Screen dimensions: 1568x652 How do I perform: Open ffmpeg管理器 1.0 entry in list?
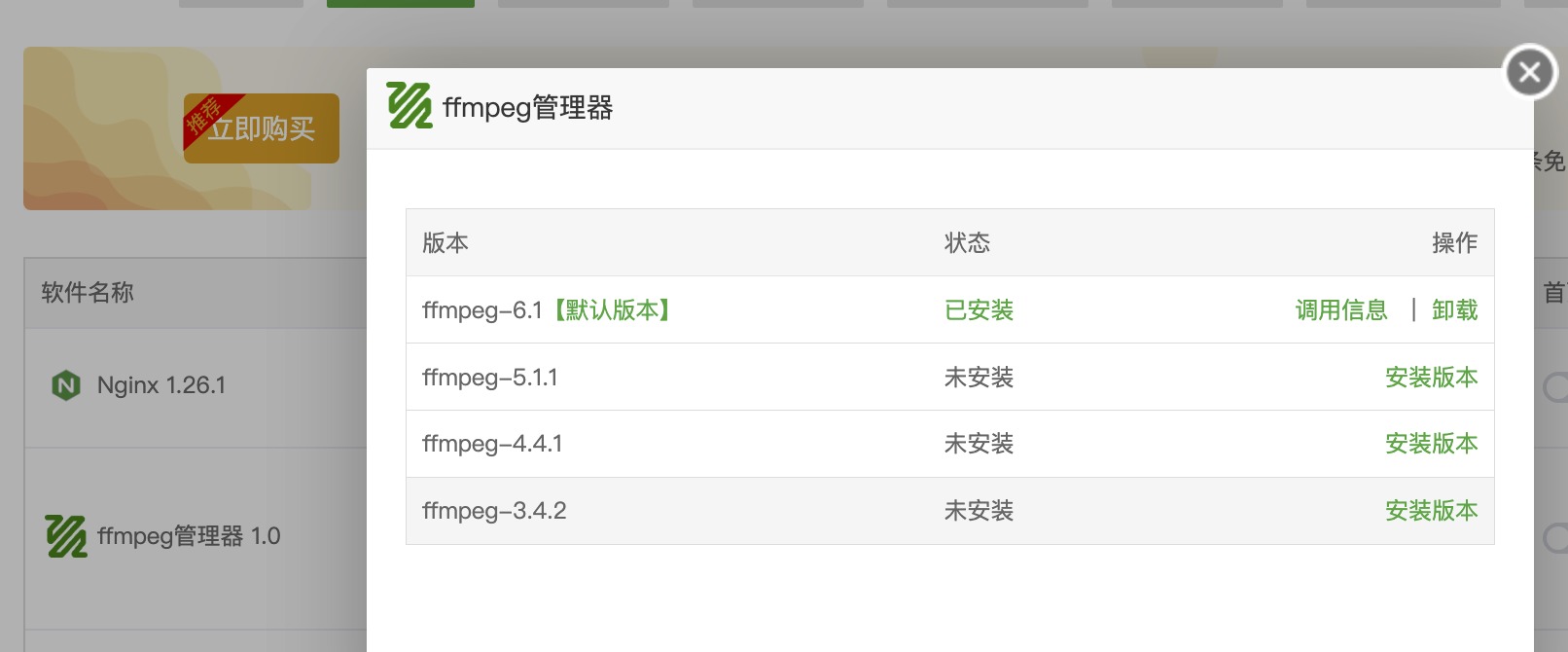[x=189, y=536]
